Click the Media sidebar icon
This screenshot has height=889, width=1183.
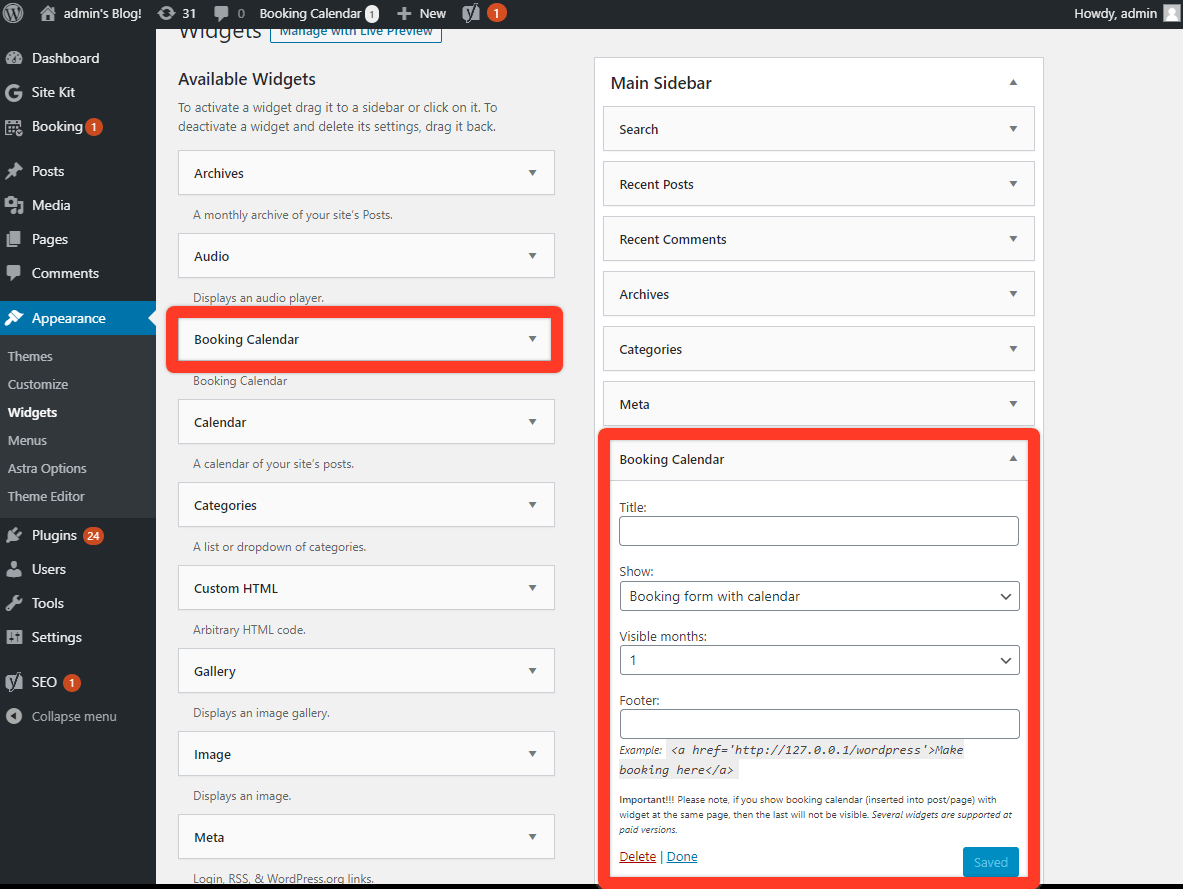[x=14, y=205]
